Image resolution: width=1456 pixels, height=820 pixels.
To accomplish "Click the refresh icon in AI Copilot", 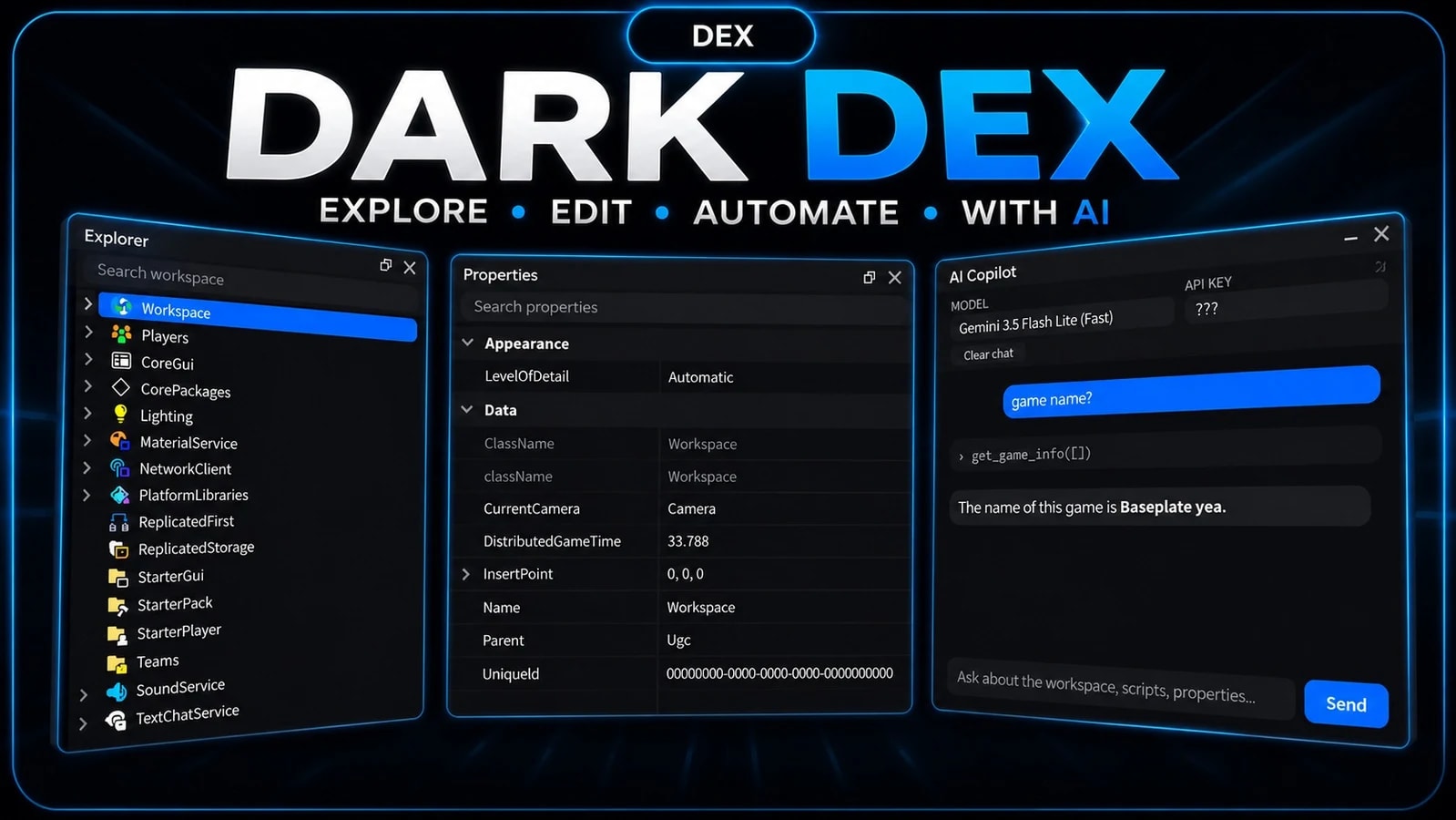I will click(1380, 267).
